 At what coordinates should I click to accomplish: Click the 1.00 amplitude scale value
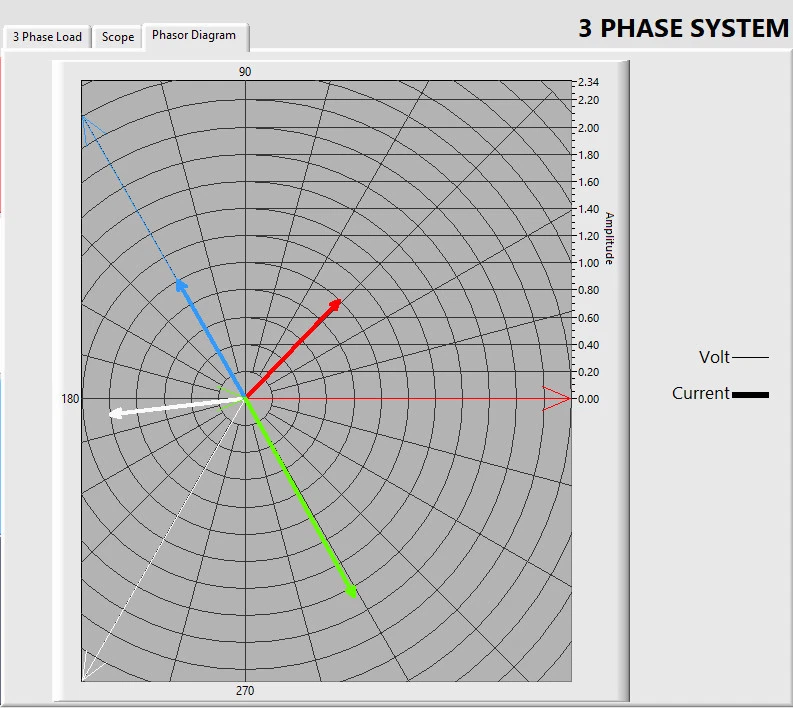pos(589,263)
